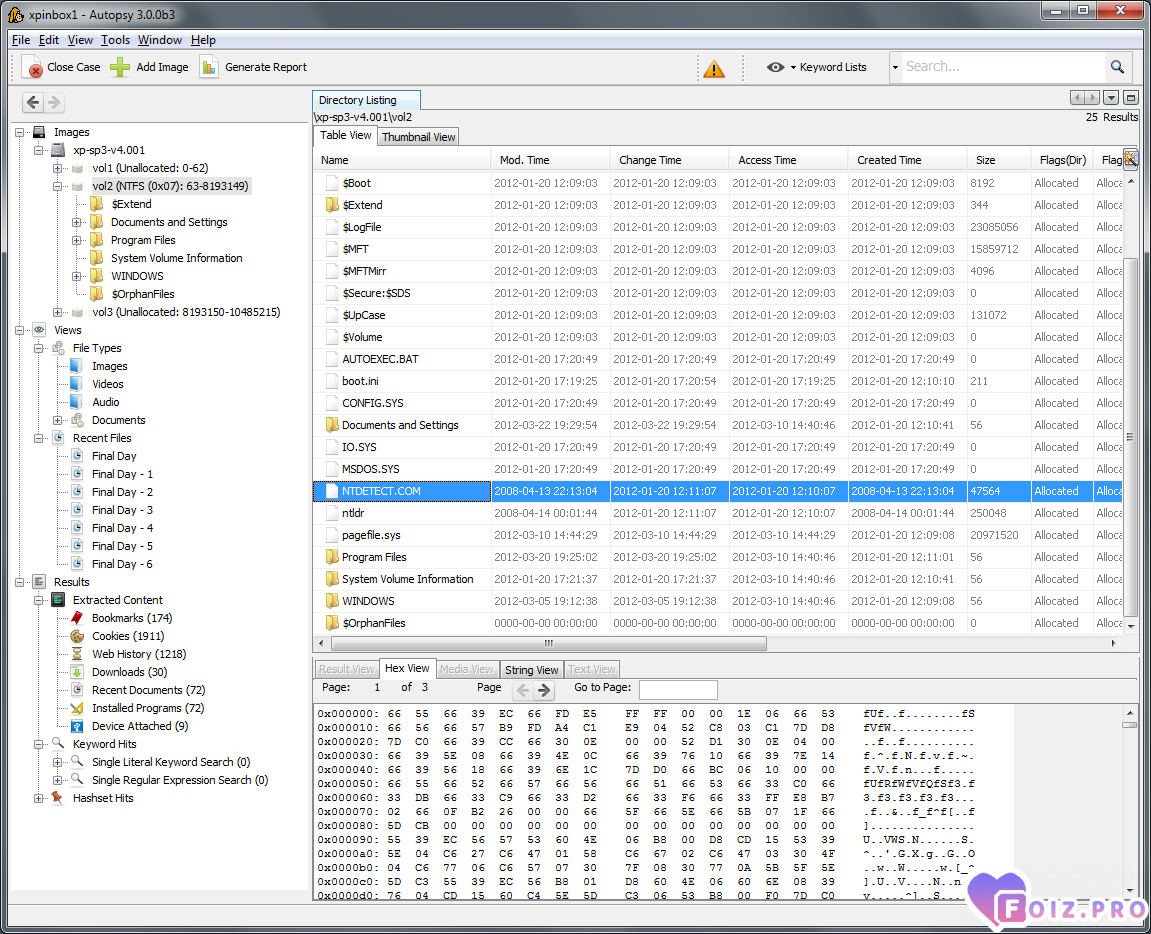Switch to the String View tab
Image resolution: width=1151 pixels, height=934 pixels.
click(x=531, y=670)
